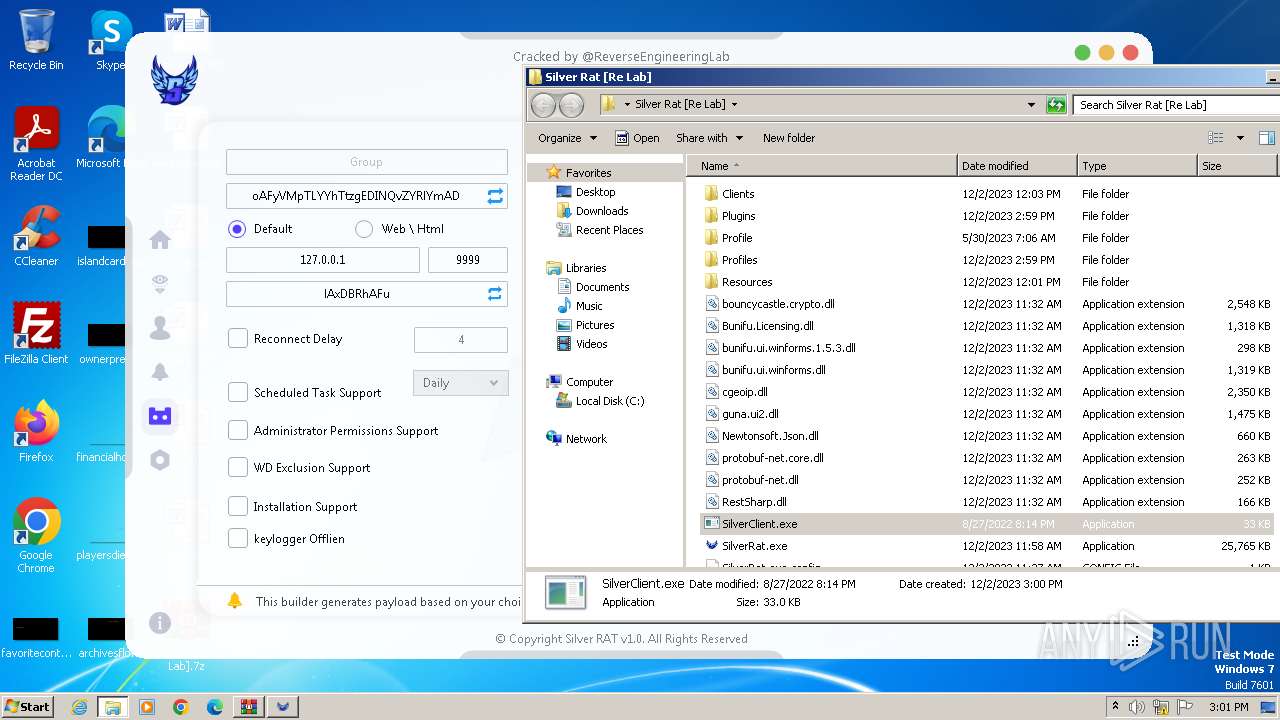Screen dimensions: 1280x720
Task: Select Downloads in the navigation pane
Action: click(x=602, y=211)
